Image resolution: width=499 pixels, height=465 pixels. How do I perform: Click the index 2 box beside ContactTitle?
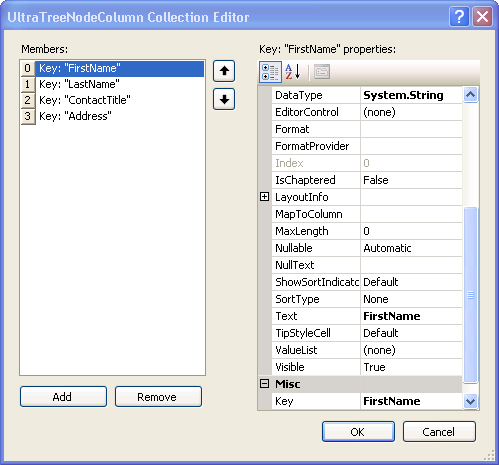click(x=28, y=100)
